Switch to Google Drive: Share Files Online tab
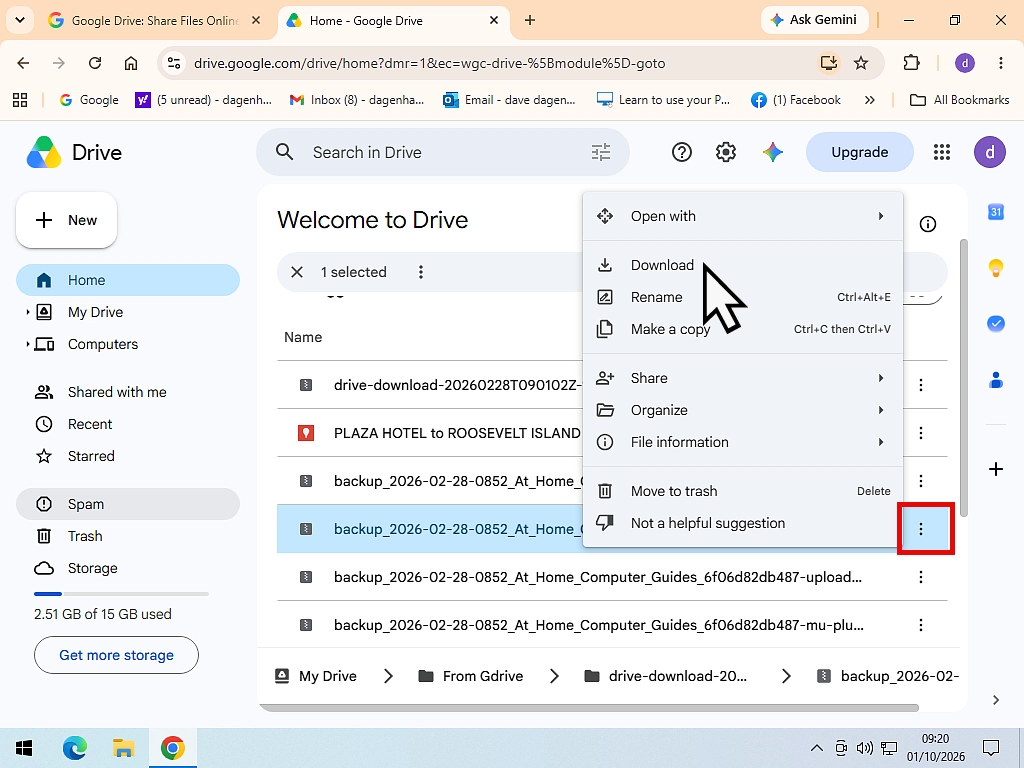The image size is (1024, 768). 155,20
